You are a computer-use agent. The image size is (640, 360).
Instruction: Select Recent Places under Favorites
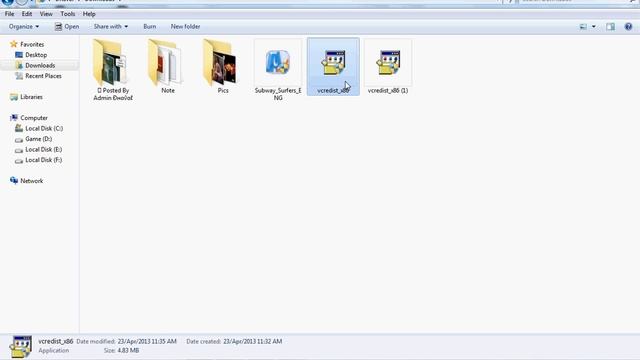point(43,76)
